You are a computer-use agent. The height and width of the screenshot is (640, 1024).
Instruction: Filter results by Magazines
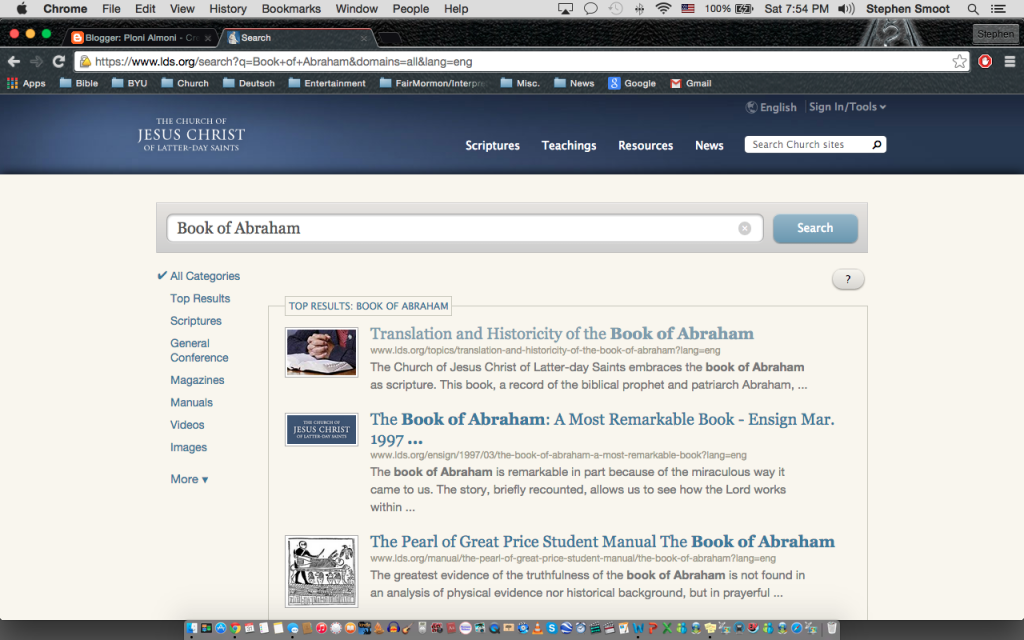coord(197,379)
